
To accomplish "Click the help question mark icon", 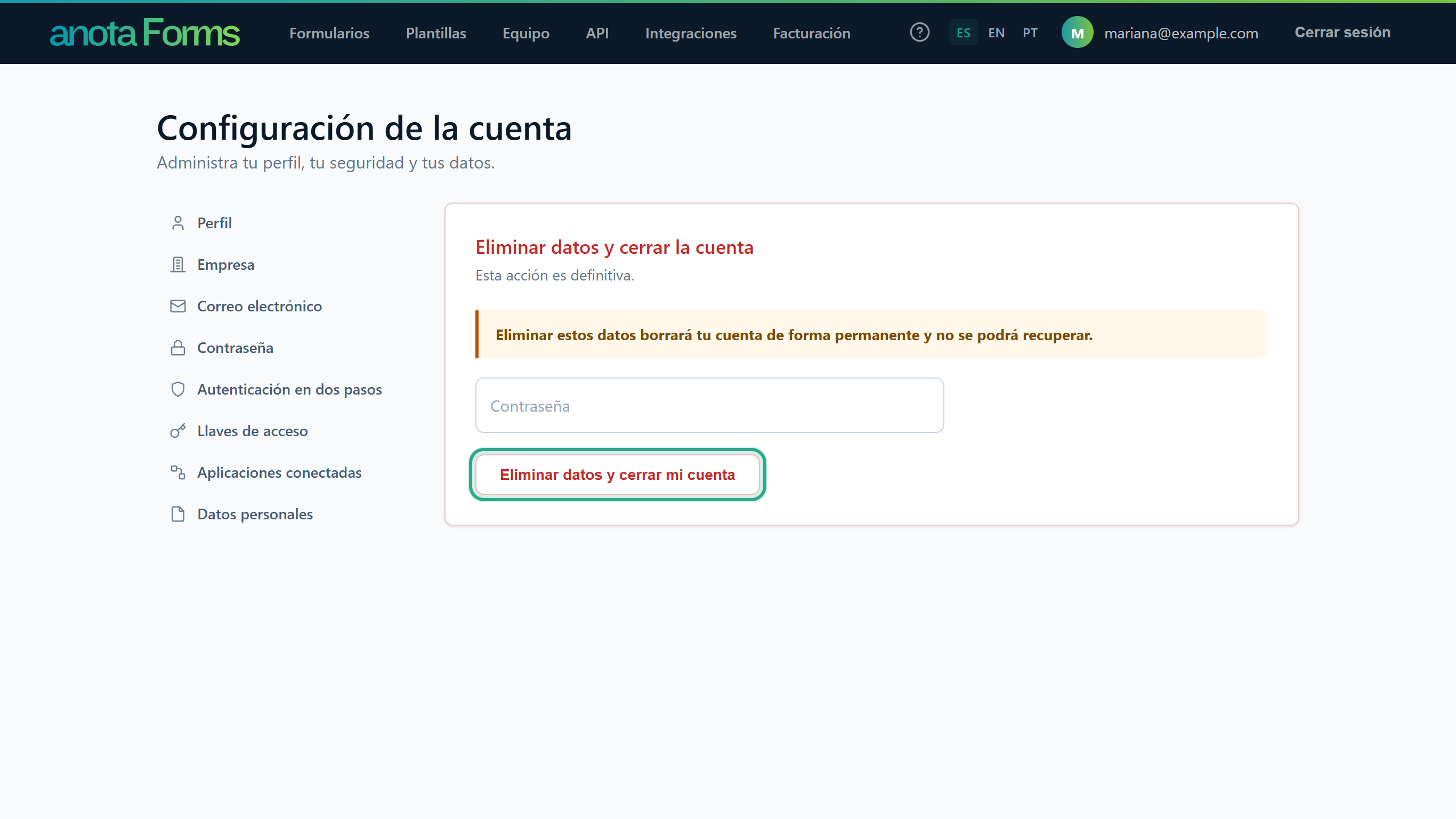I will [920, 32].
